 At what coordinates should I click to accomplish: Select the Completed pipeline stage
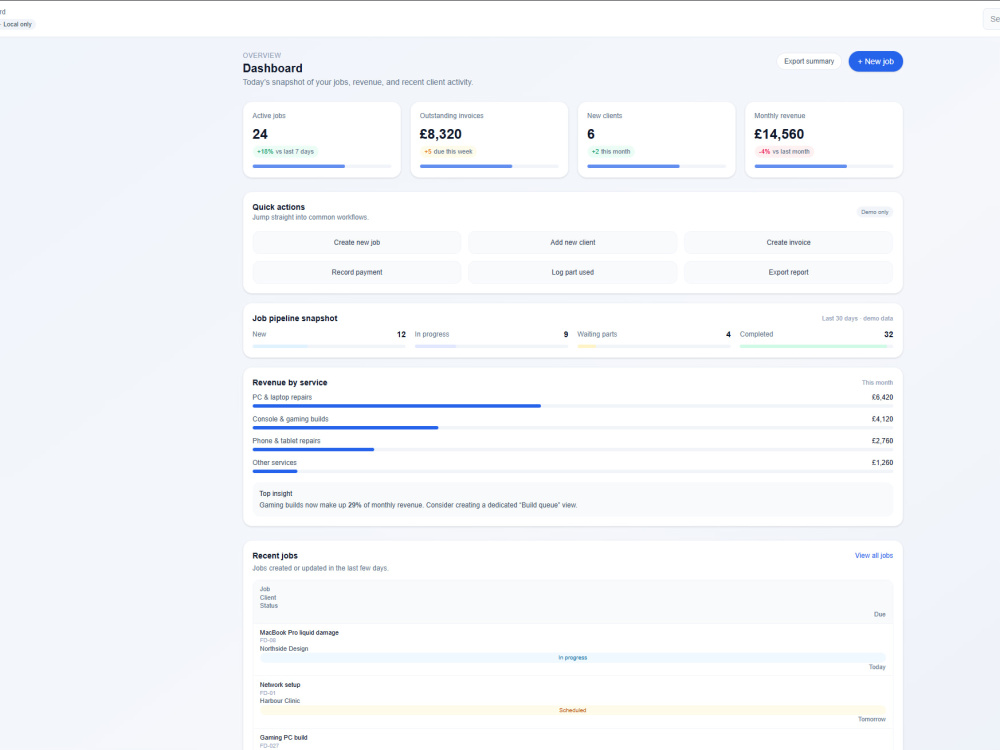(x=816, y=339)
